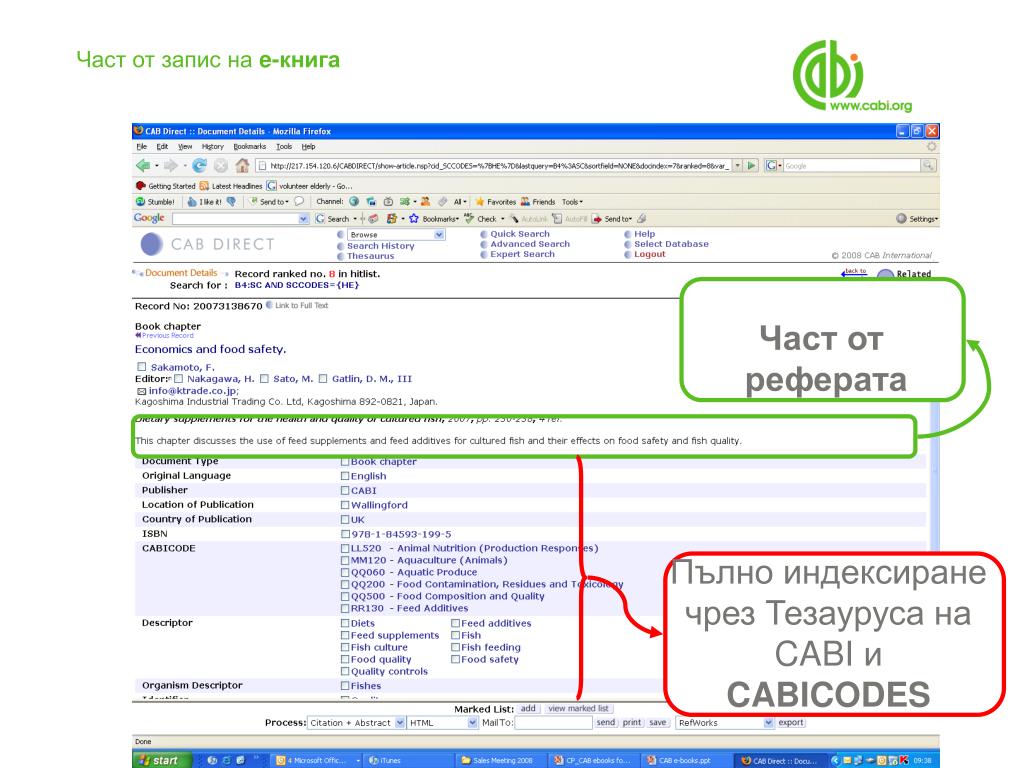Image resolution: width=1024 pixels, height=768 pixels.
Task: Open the address bar history dropdown arrow
Action: click(737, 166)
